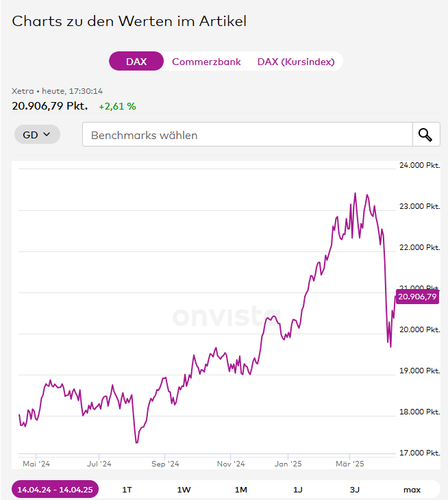Viewport: 448px width, 500px height.
Task: Click the magenta DAX chart line peak
Action: [355, 193]
